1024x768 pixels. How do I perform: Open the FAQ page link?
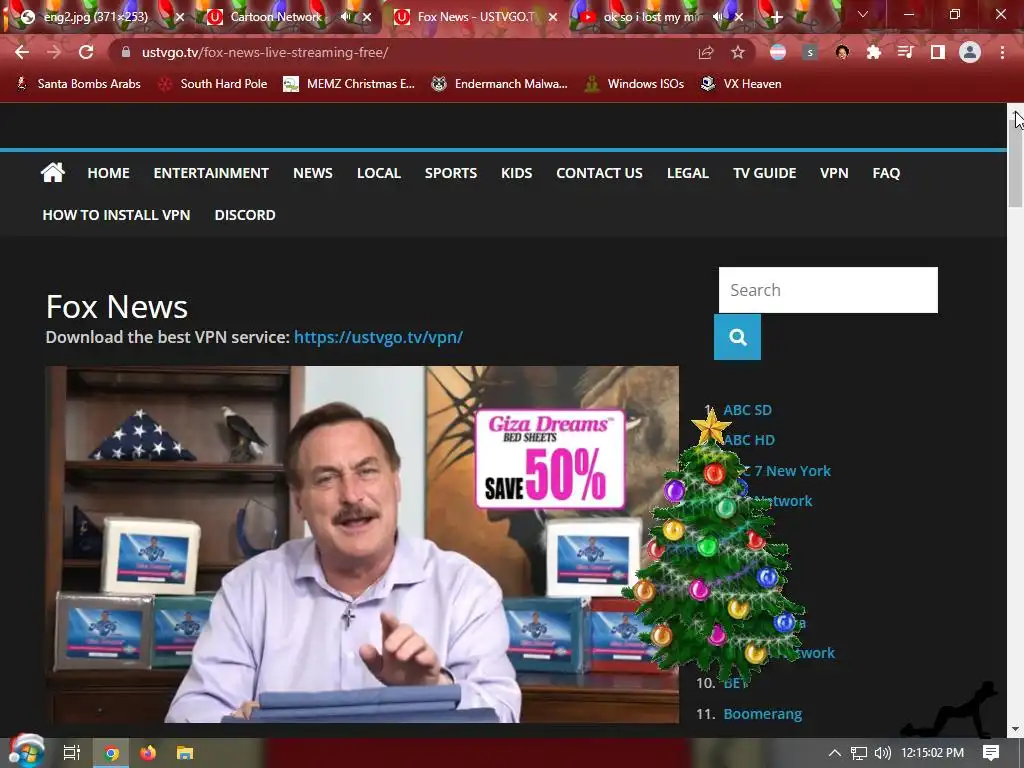886,173
